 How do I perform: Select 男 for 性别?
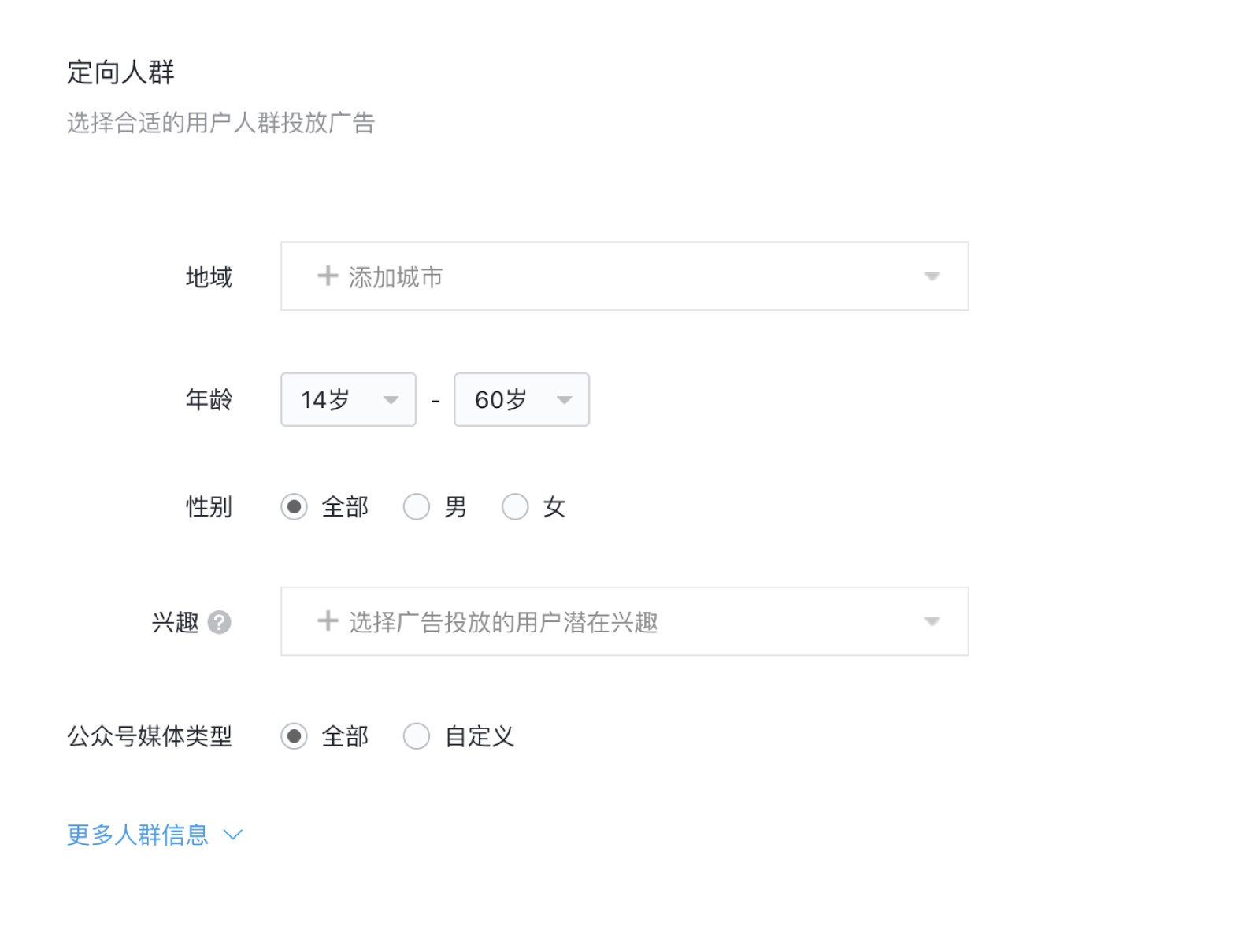[417, 506]
